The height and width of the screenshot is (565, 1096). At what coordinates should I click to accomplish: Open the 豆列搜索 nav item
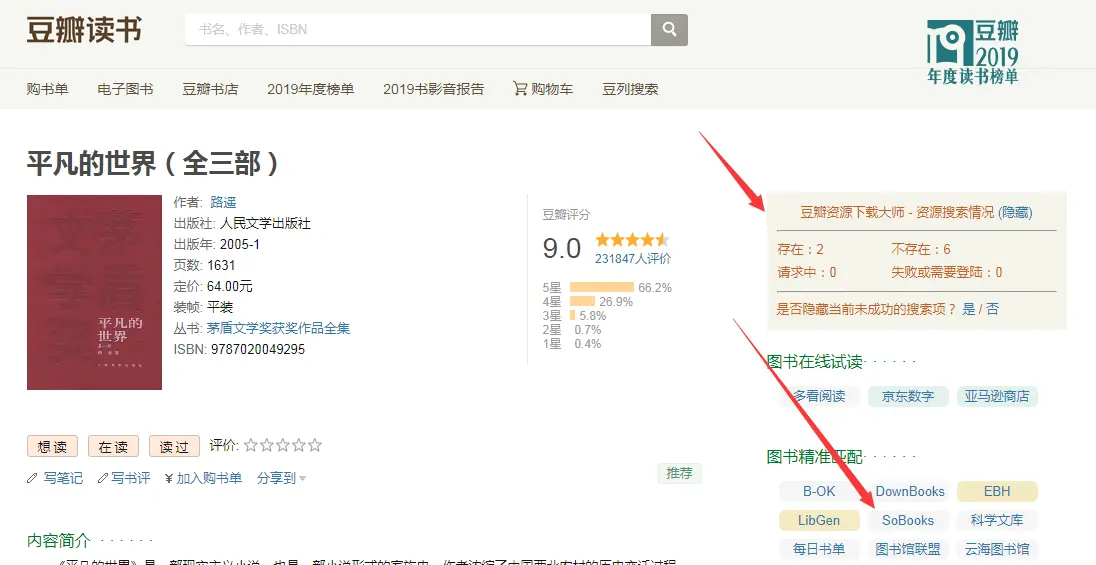tap(630, 89)
